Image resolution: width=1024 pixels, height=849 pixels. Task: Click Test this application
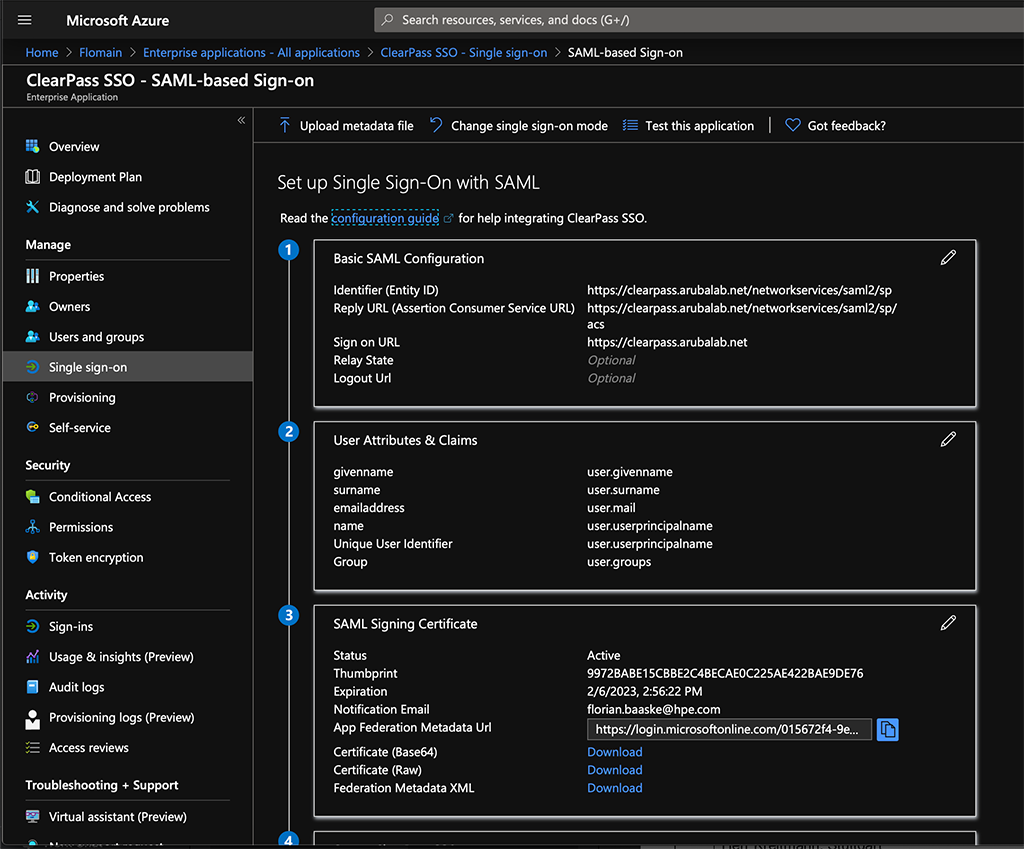click(699, 126)
